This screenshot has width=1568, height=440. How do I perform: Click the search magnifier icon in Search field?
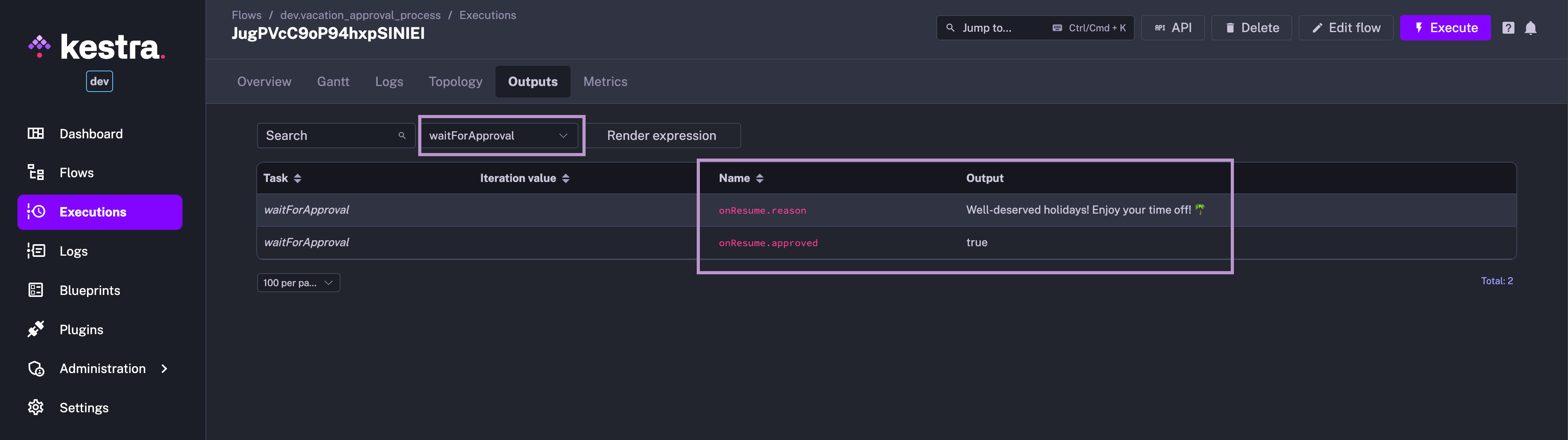402,136
